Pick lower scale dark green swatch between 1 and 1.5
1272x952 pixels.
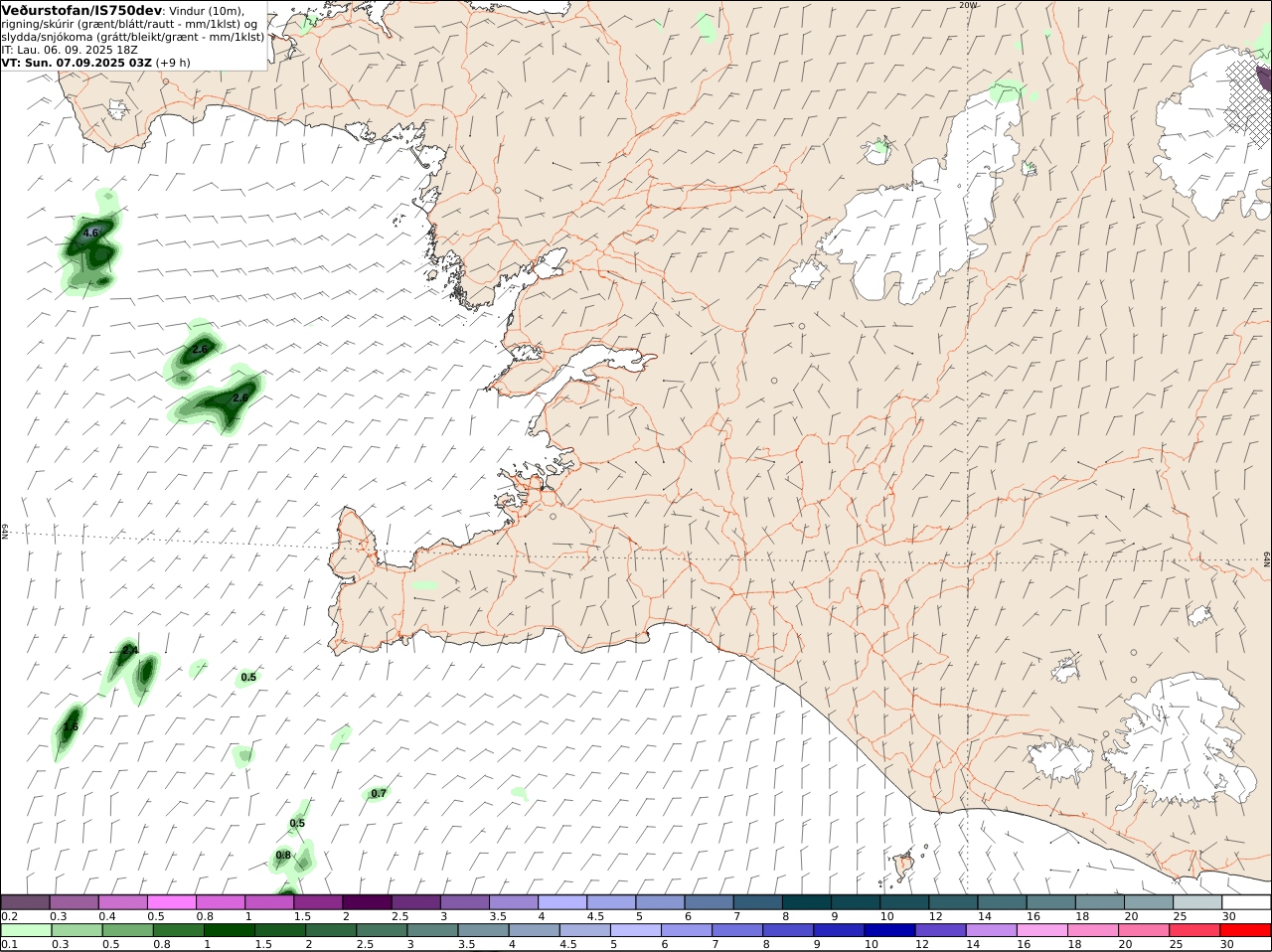229,930
